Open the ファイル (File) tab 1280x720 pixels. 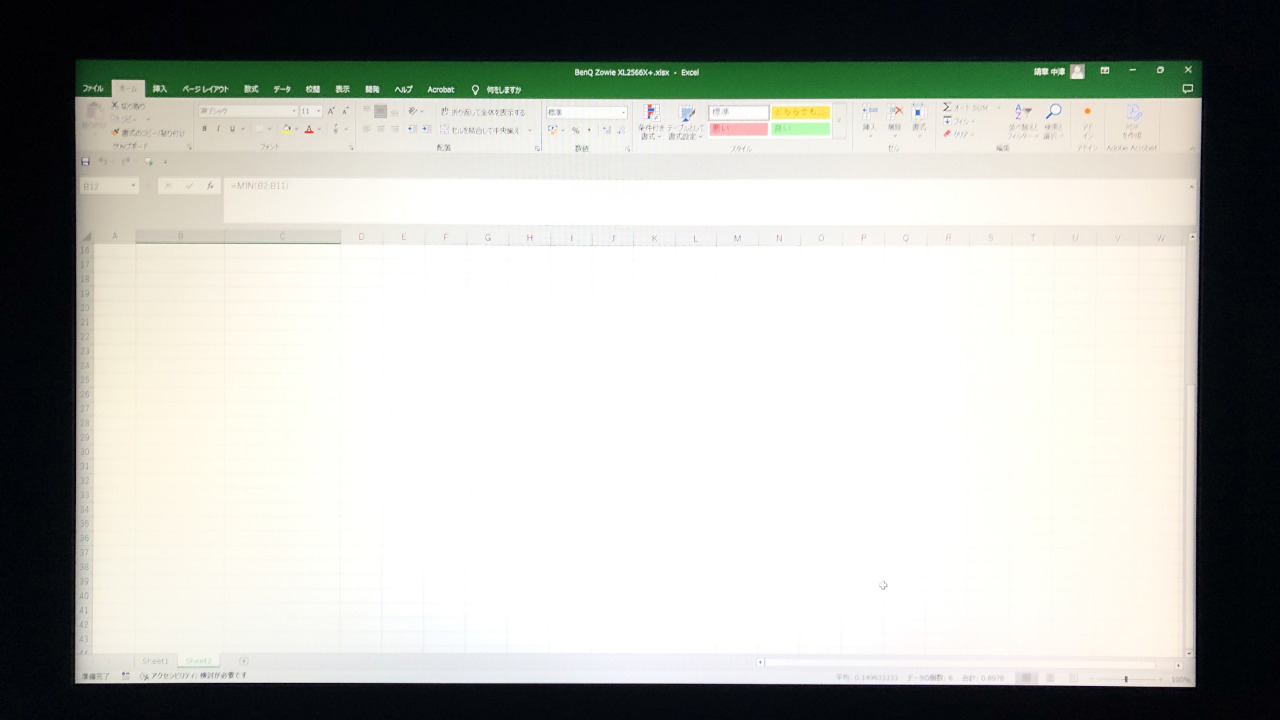point(93,89)
